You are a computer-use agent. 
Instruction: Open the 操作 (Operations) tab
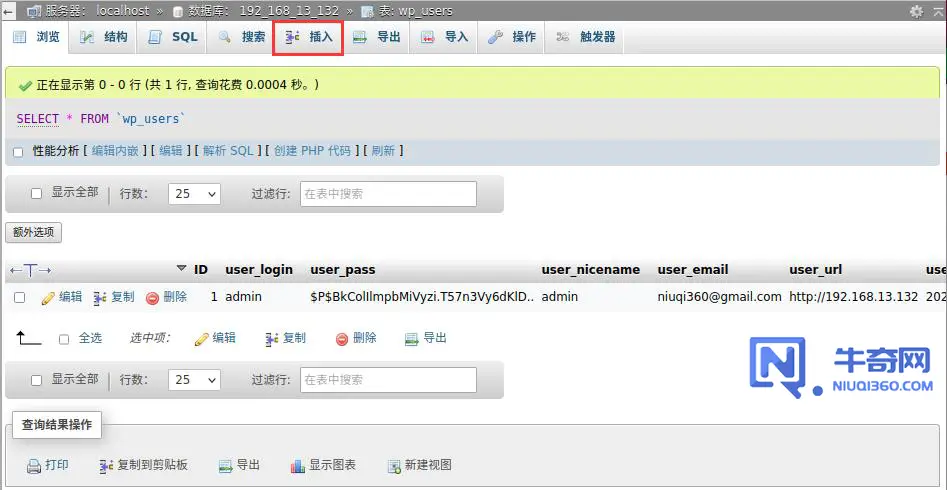(512, 37)
